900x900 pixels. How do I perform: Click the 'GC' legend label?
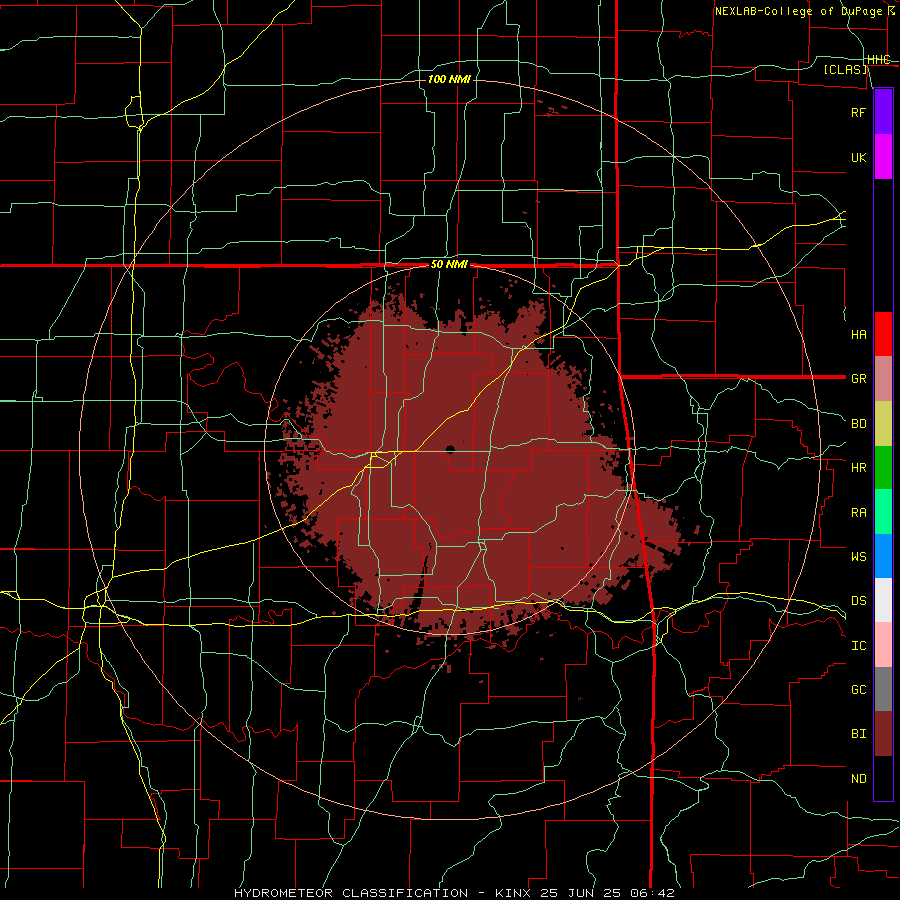(858, 690)
